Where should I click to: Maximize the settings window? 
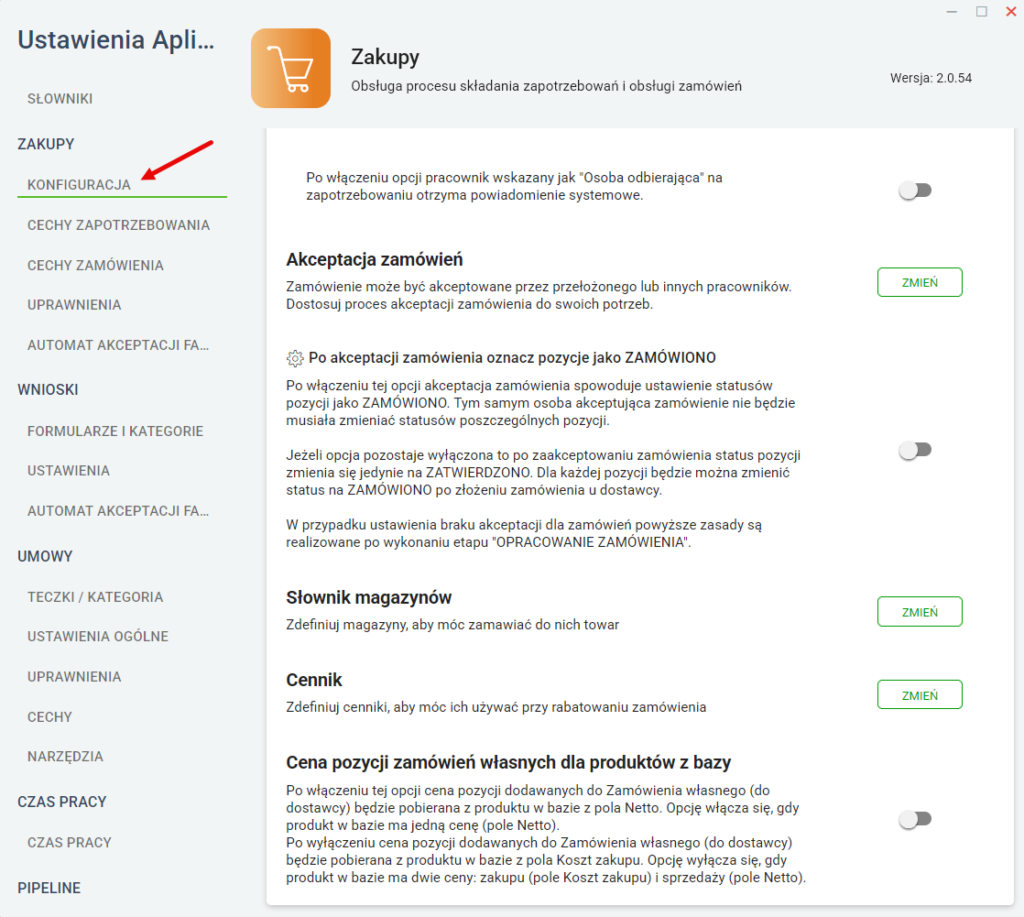click(x=982, y=12)
